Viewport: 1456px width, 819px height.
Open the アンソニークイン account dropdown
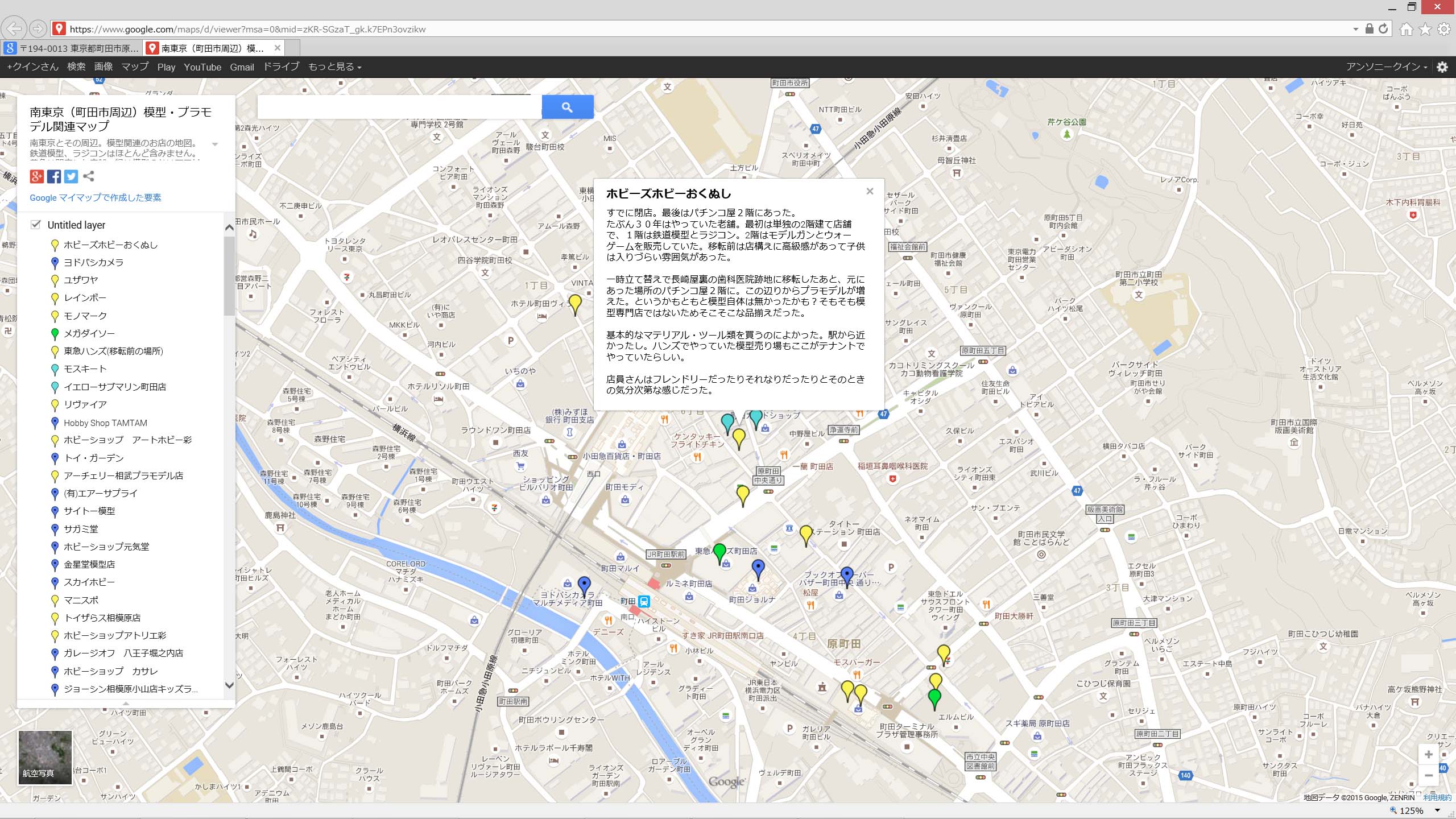(x=1387, y=67)
